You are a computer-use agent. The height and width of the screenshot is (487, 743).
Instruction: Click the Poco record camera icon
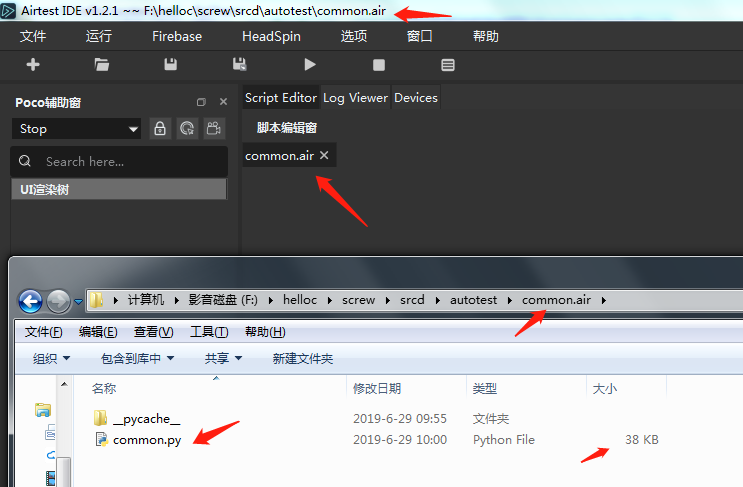point(214,128)
